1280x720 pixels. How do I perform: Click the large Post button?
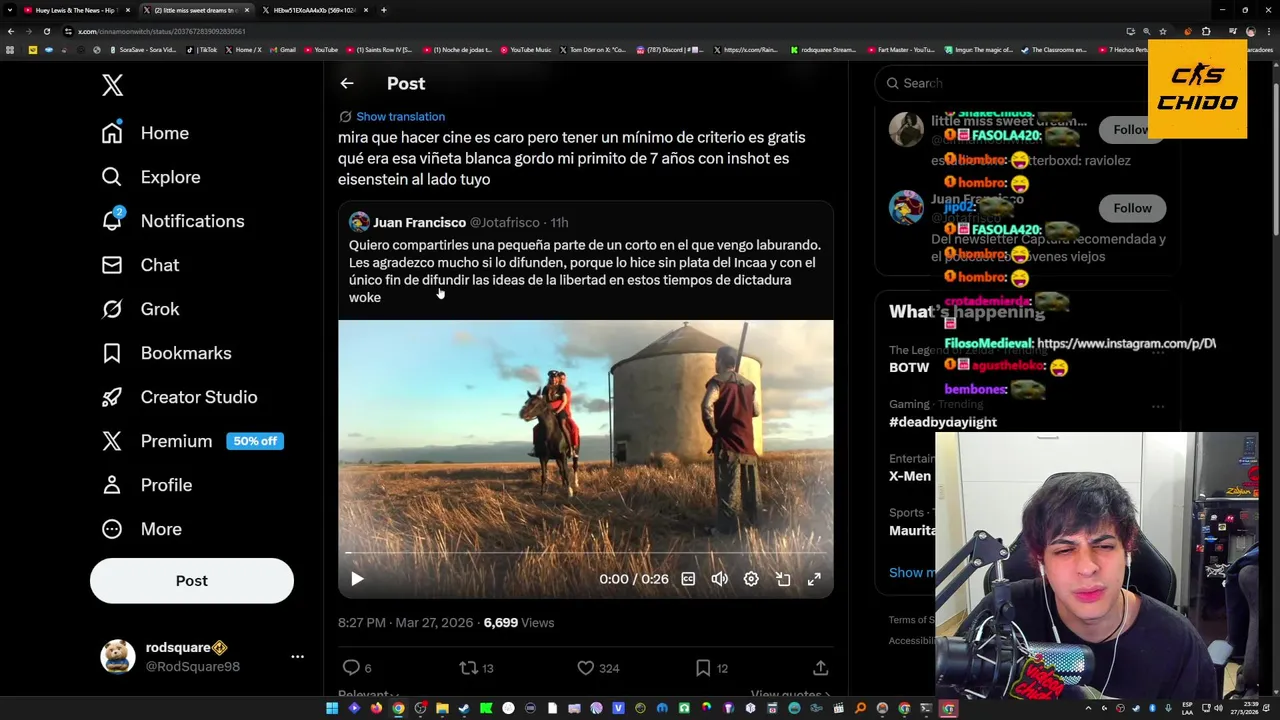click(x=192, y=581)
